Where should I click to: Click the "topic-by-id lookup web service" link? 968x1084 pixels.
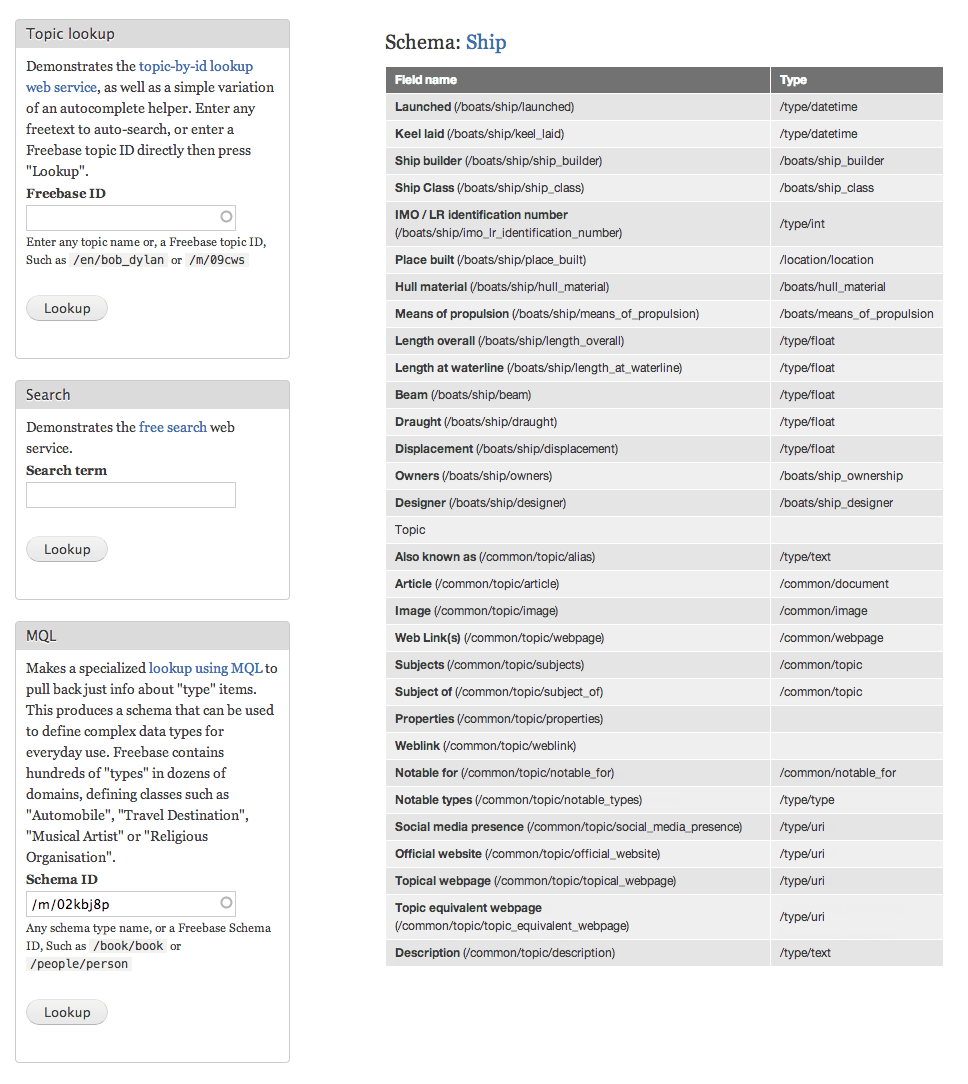pos(196,66)
